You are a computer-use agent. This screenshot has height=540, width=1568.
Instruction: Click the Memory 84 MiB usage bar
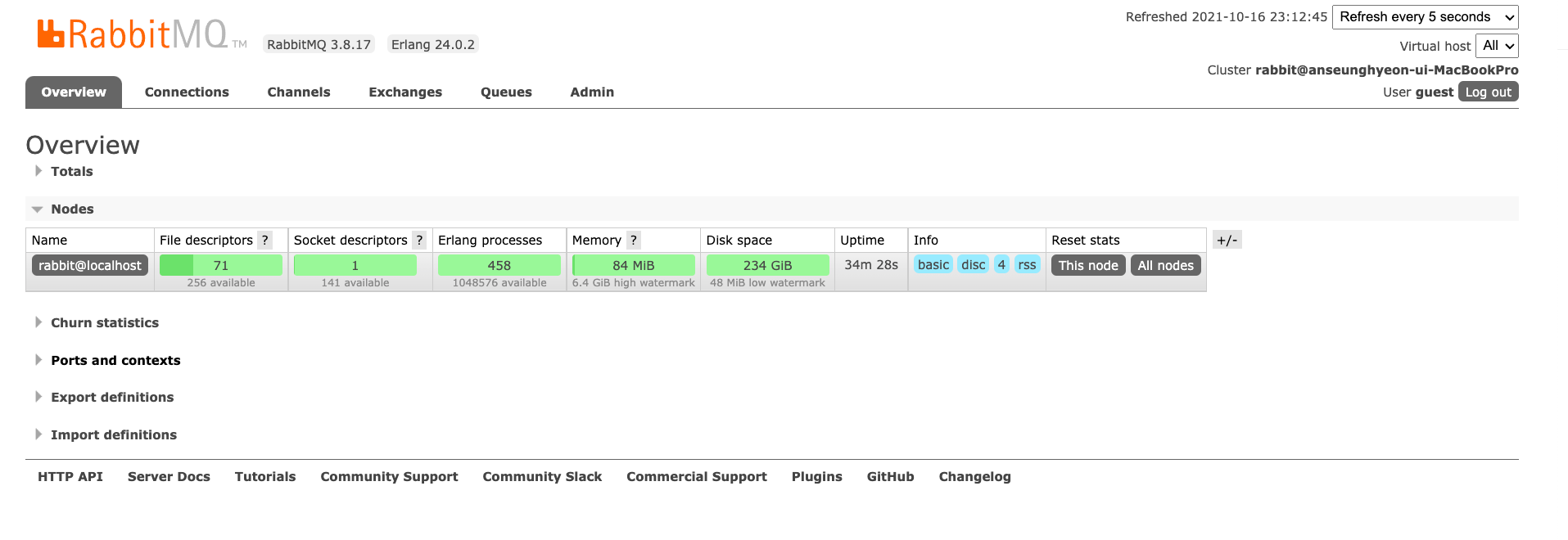coord(634,265)
